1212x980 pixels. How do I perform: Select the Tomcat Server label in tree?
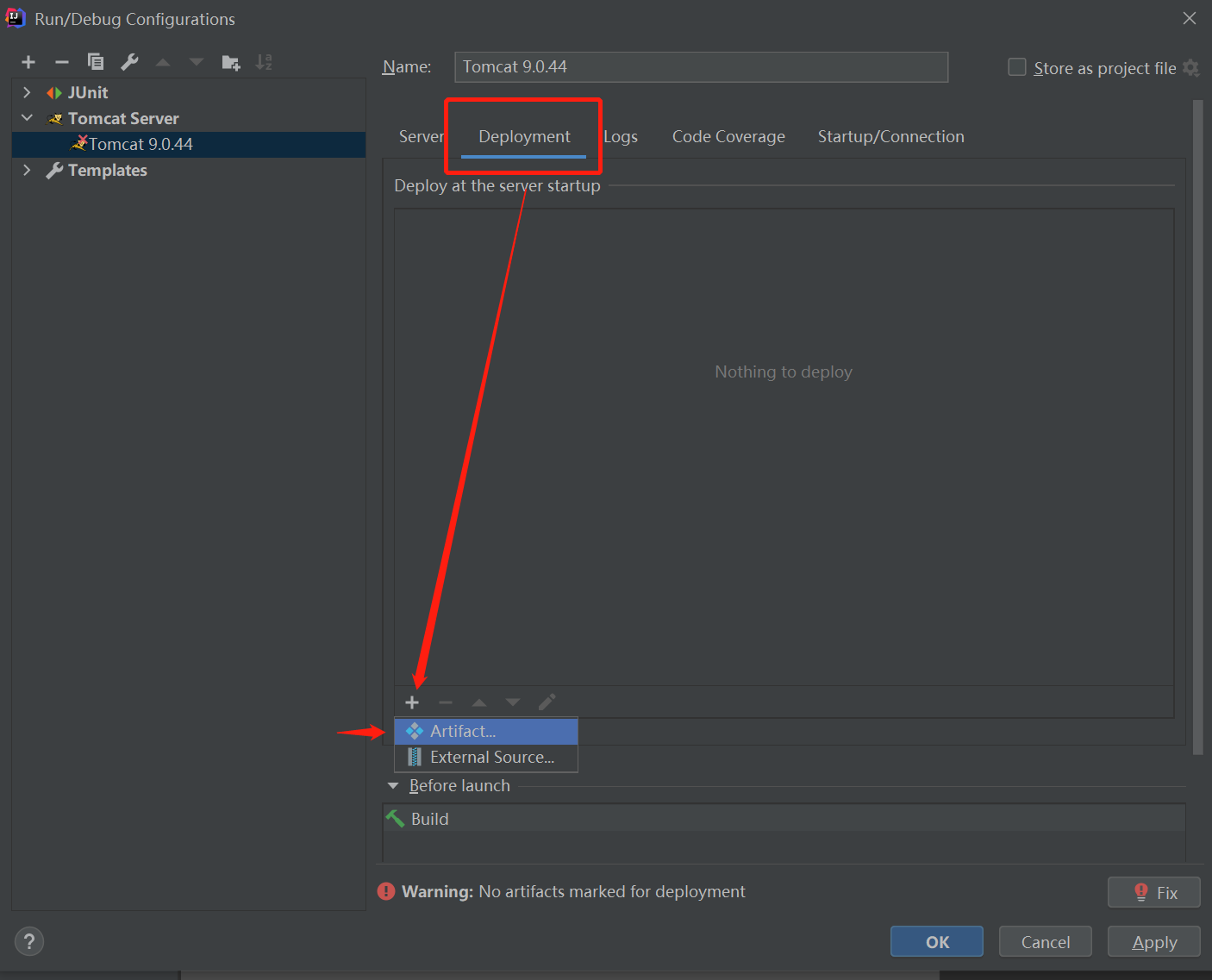click(123, 118)
